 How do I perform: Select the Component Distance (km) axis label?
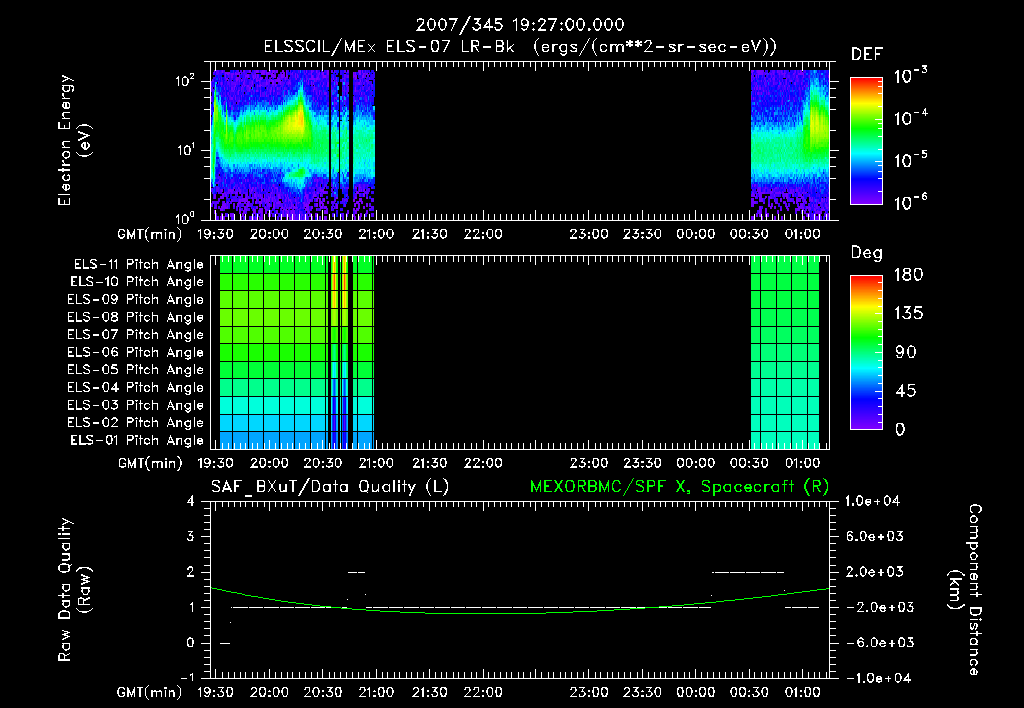(x=965, y=590)
